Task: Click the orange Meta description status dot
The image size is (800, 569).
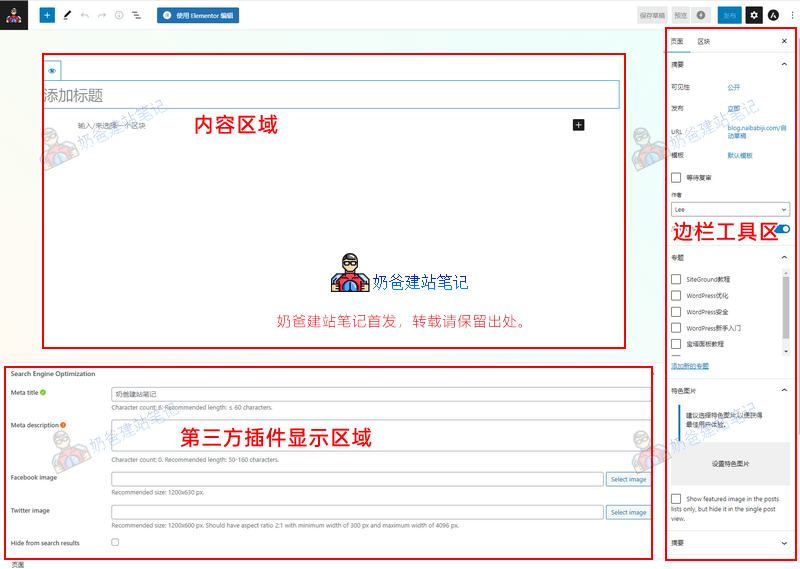Action: 63,425
